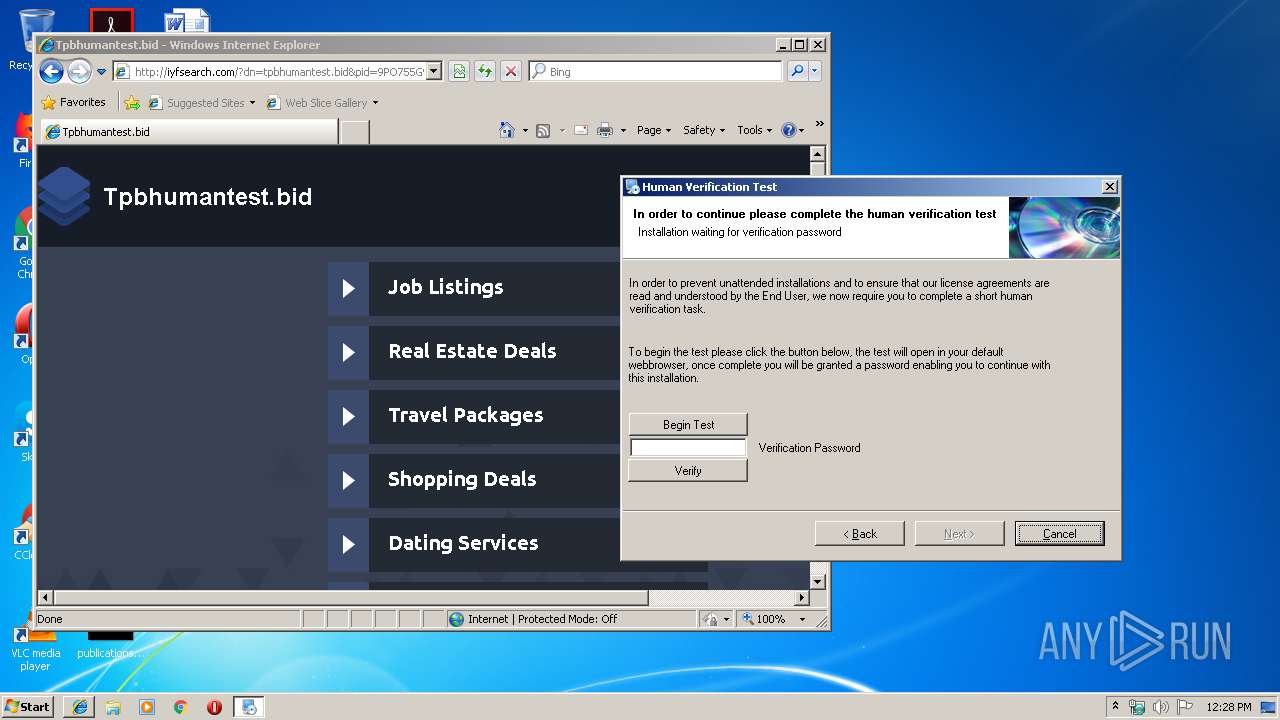
Task: Click the 12:28 PM taskbar clock
Action: pos(1229,707)
